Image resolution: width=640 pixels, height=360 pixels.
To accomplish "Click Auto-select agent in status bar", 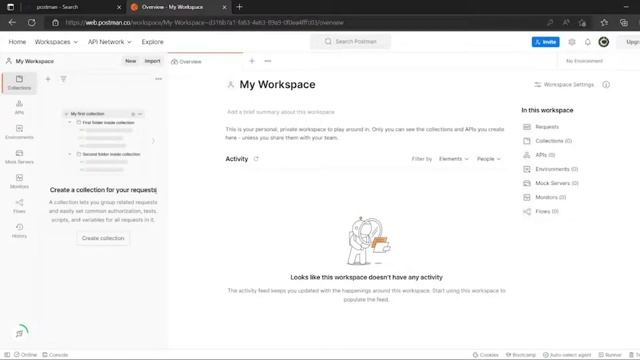I will pos(567,355).
